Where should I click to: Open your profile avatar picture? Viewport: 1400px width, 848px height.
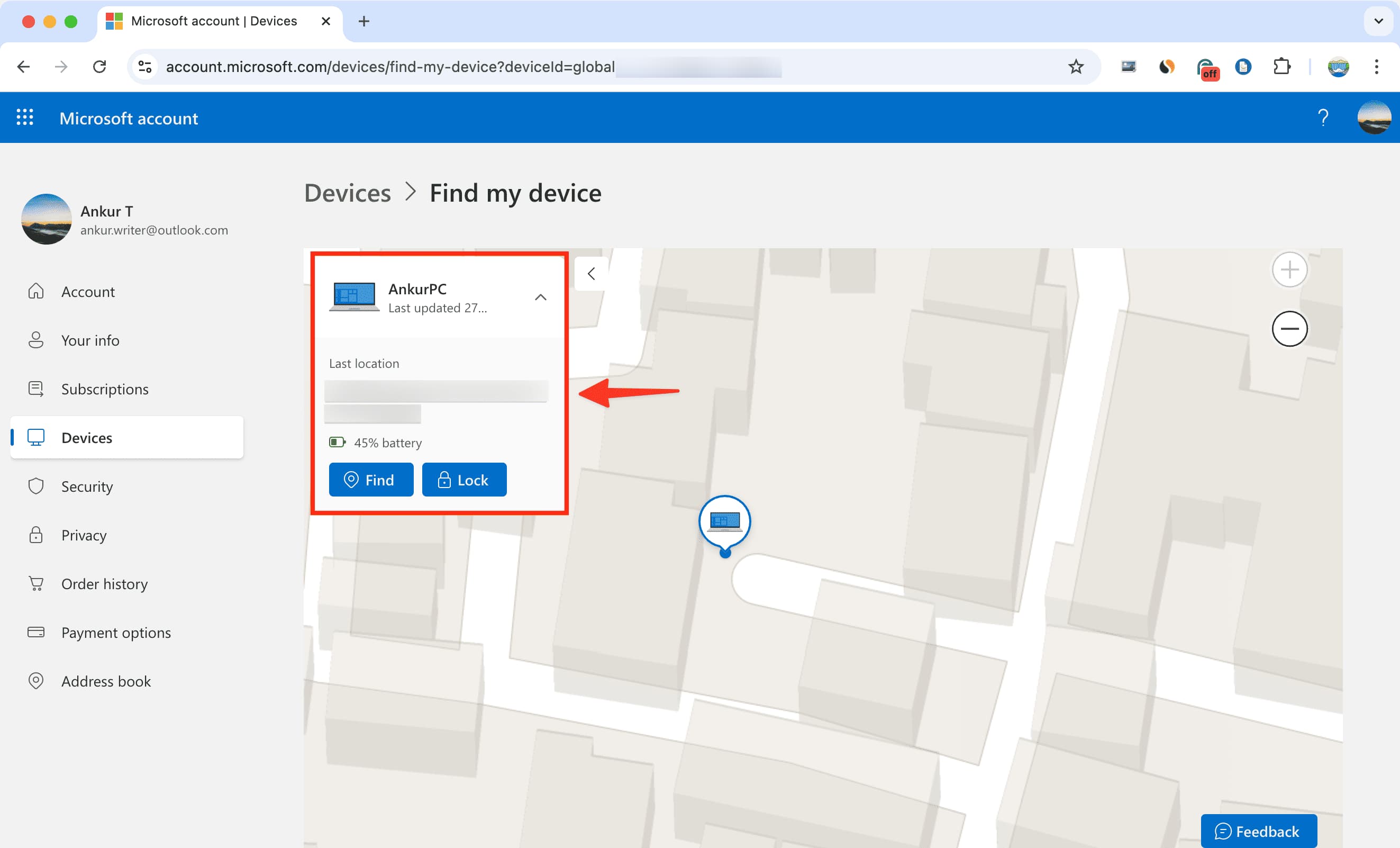tap(1375, 118)
